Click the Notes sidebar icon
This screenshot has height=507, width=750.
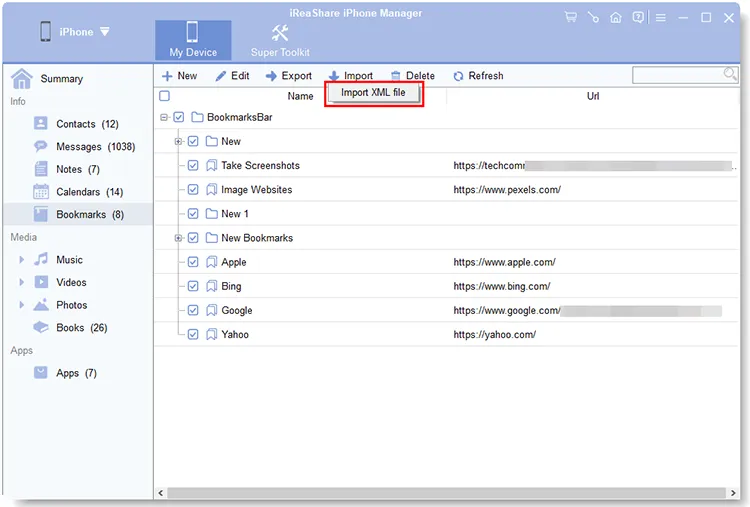click(41, 168)
